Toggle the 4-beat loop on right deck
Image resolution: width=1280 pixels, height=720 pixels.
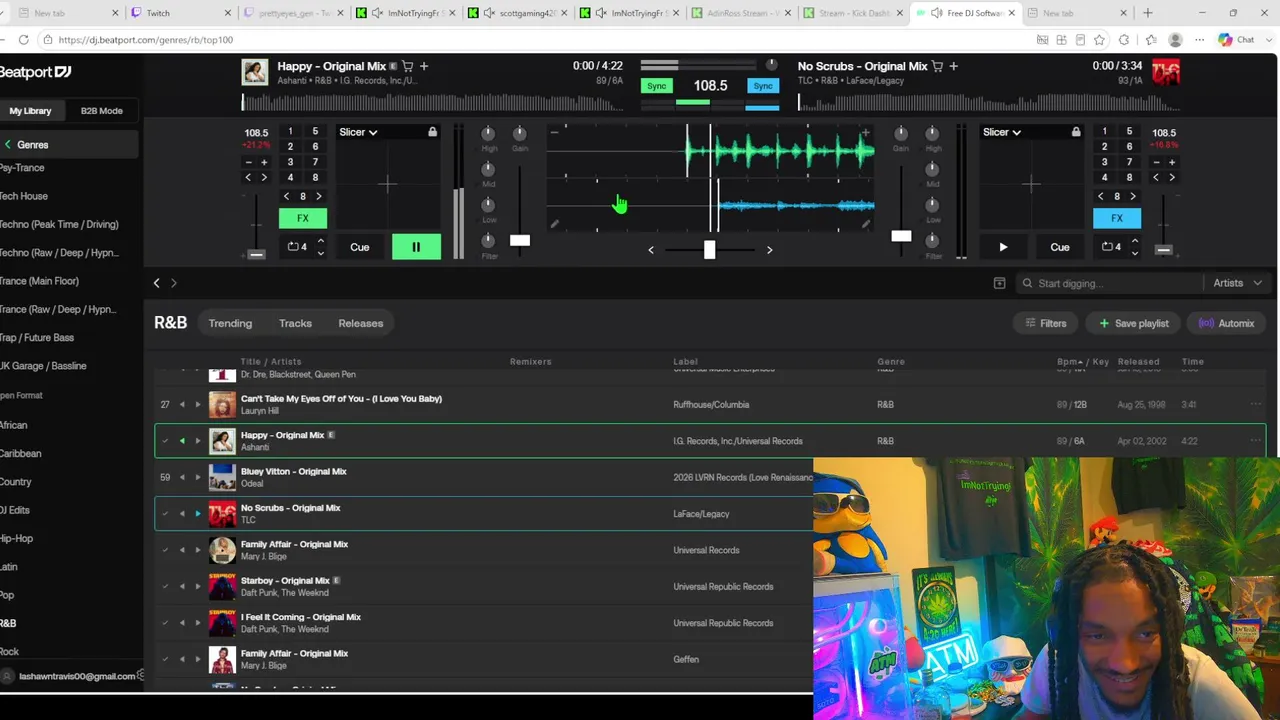1111,247
